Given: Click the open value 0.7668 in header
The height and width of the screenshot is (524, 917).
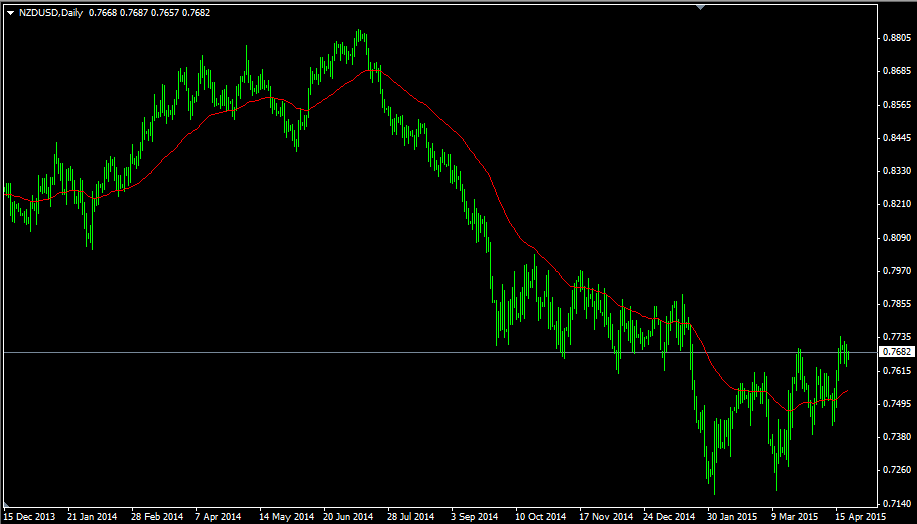Looking at the screenshot, I should pos(102,13).
